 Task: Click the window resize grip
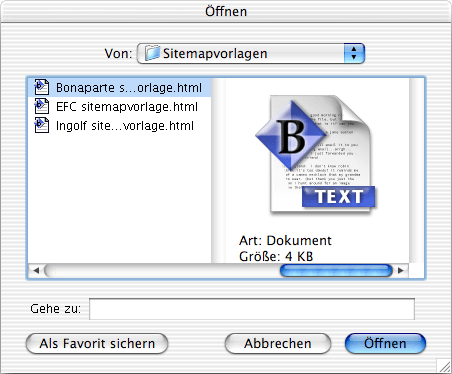coord(444,366)
